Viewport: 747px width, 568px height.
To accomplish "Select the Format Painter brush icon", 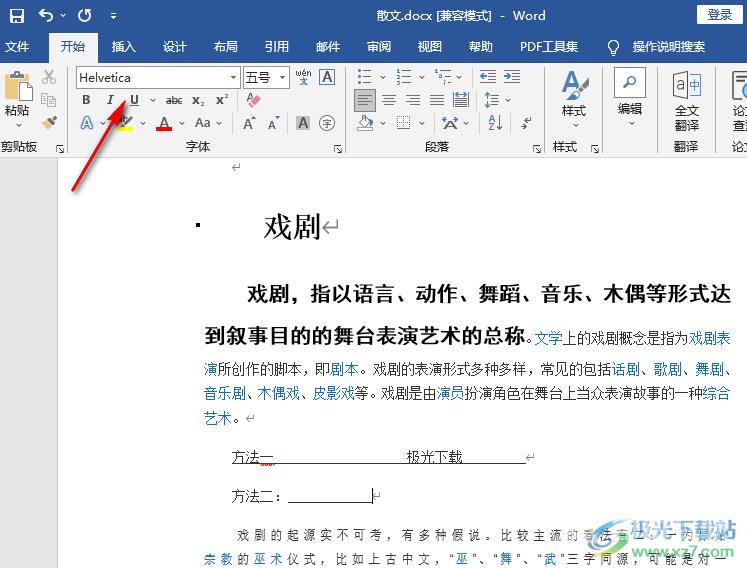I will coord(49,122).
